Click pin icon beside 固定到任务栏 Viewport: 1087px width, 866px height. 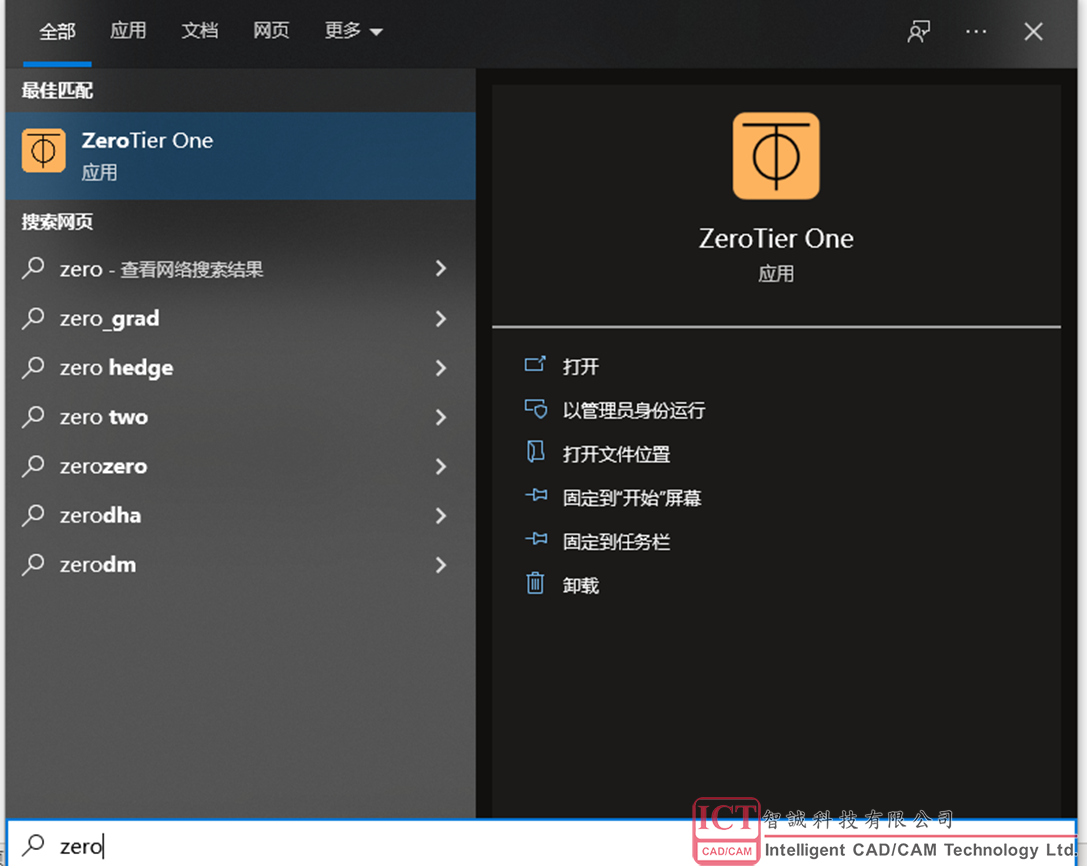point(536,539)
